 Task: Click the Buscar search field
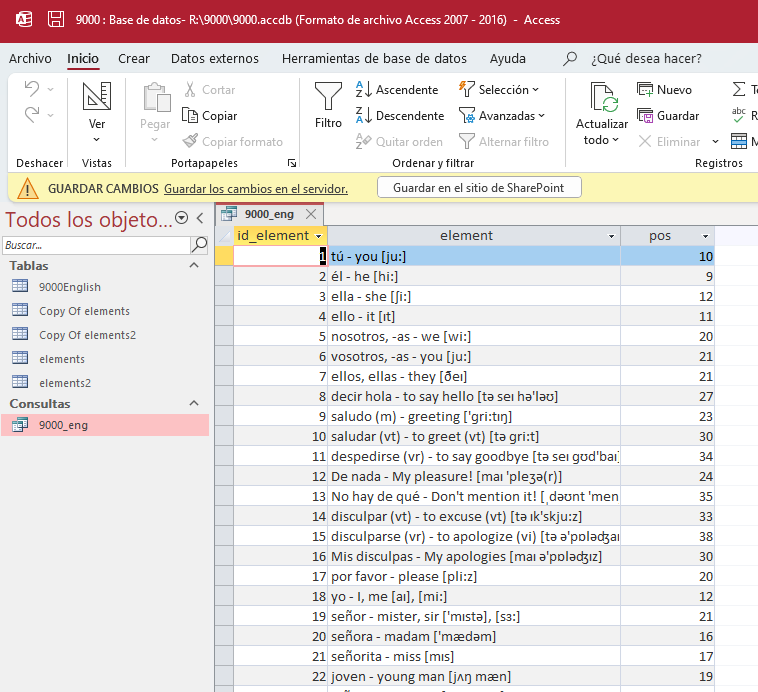[95, 245]
